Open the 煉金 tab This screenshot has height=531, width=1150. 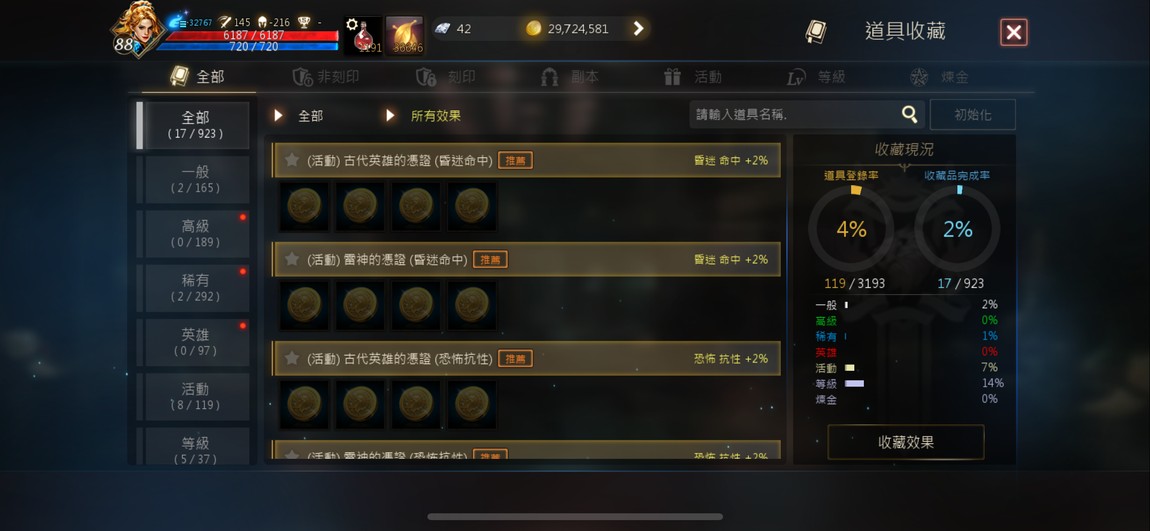(939, 77)
